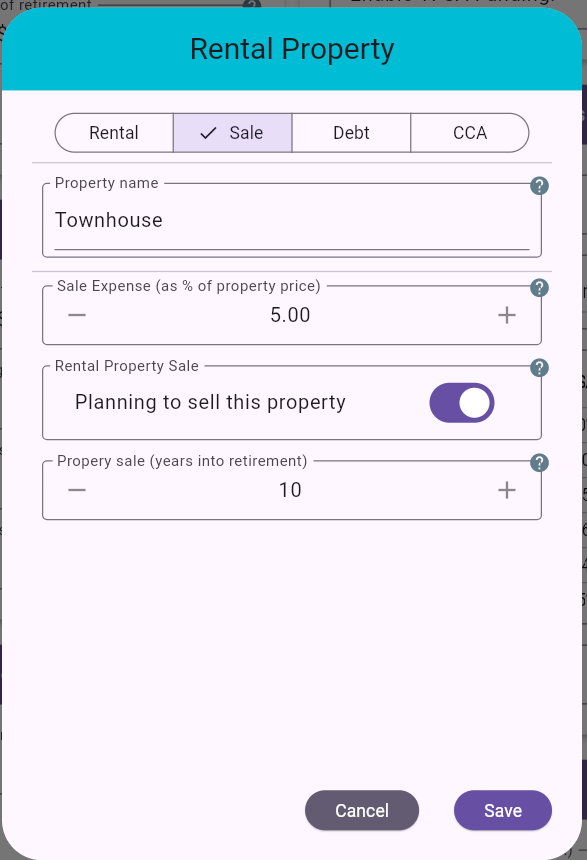The width and height of the screenshot is (587, 860).
Task: Cancel the Rental Property dialog
Action: point(362,810)
